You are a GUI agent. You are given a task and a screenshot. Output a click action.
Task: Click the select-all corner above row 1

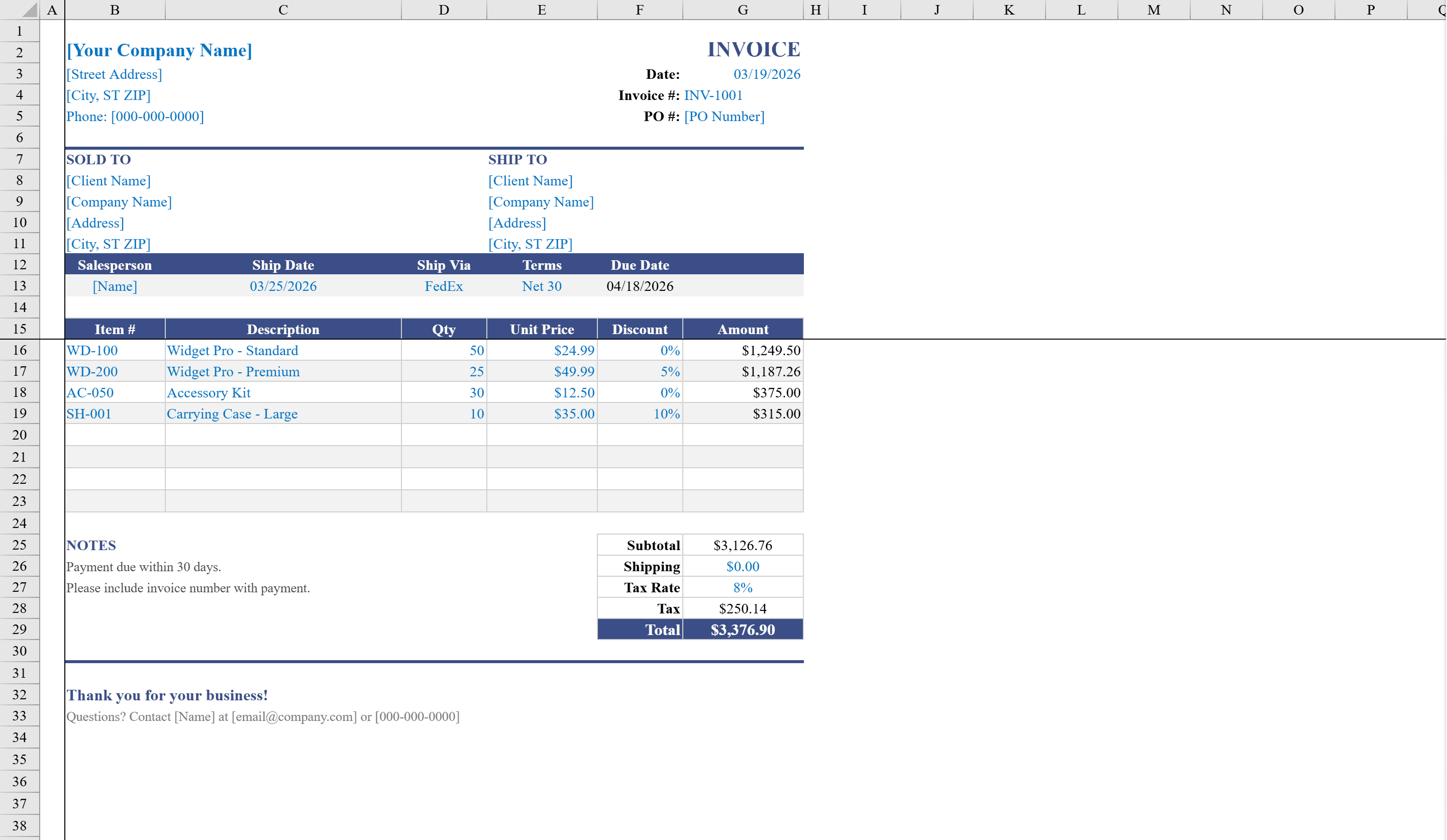point(20,10)
